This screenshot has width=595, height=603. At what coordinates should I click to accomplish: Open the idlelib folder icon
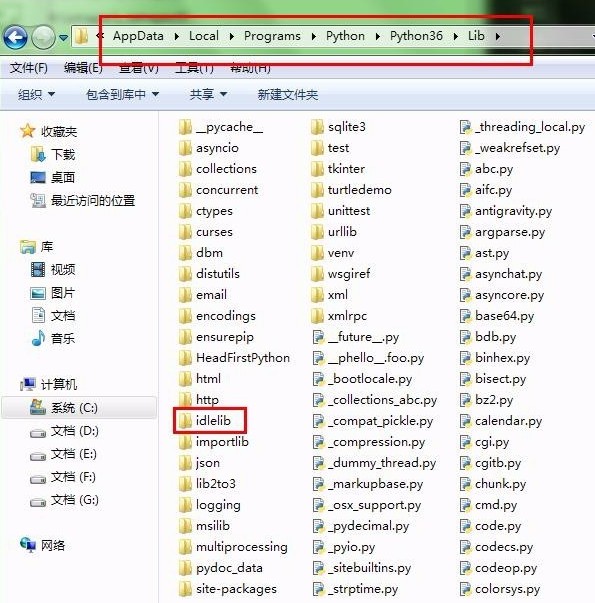click(185, 421)
